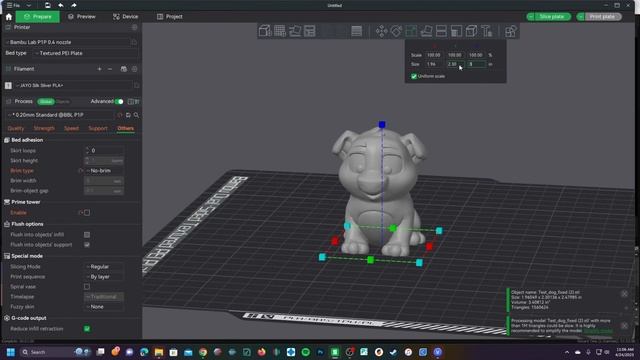The height and width of the screenshot is (360, 640).
Task: Open the File menu
Action: pos(13,5)
